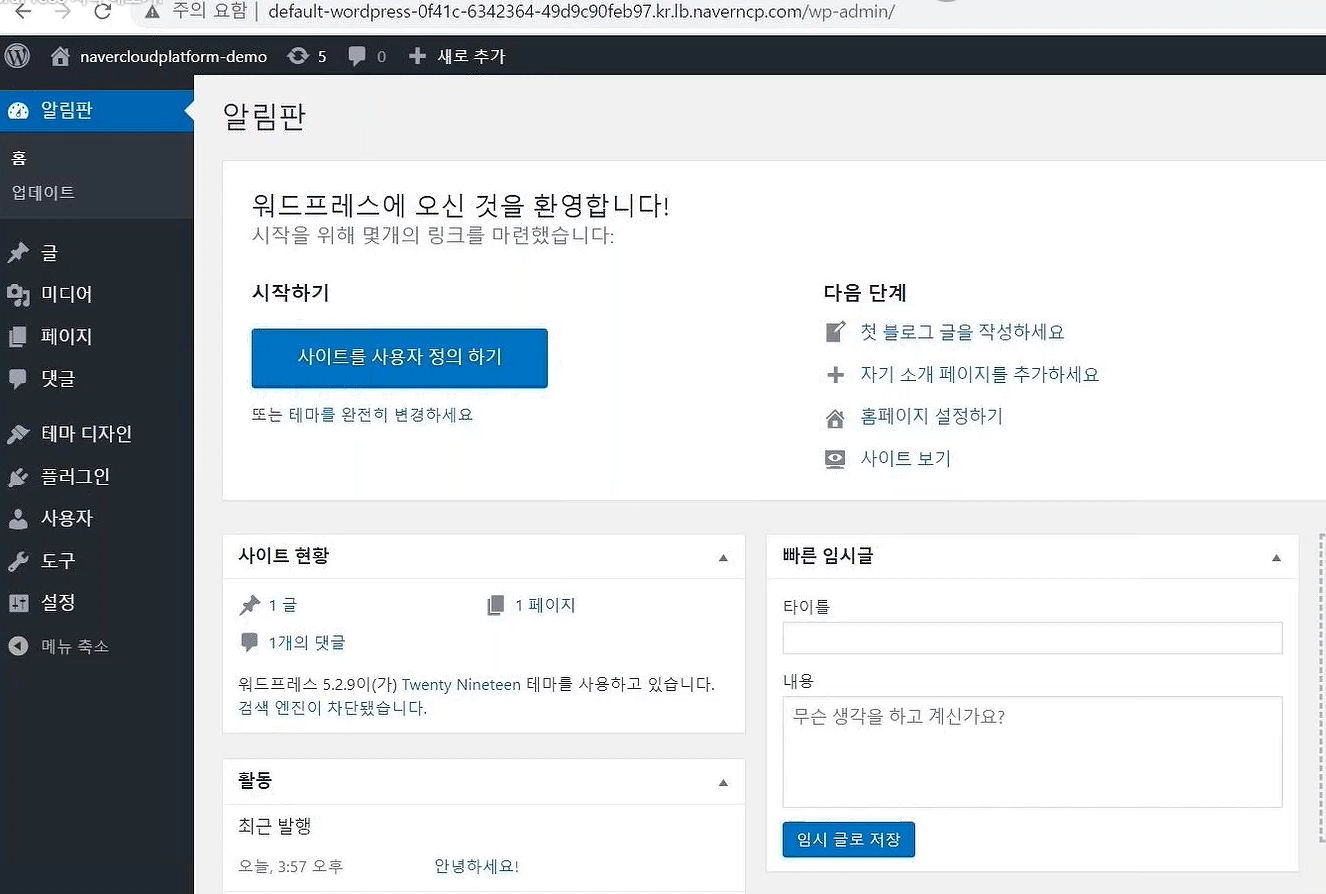Open the comments bubble icon in admin bar

click(357, 57)
